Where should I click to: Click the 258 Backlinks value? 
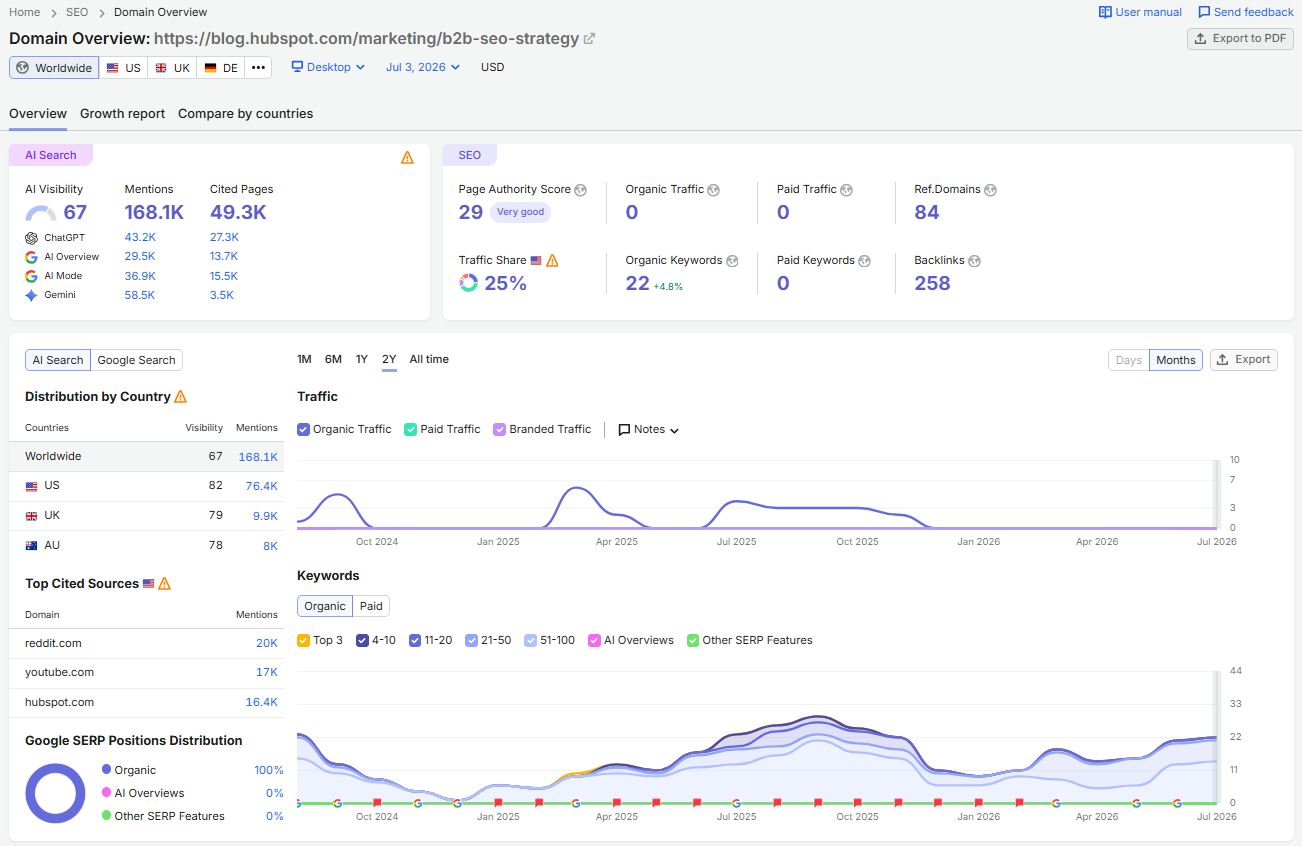click(932, 283)
